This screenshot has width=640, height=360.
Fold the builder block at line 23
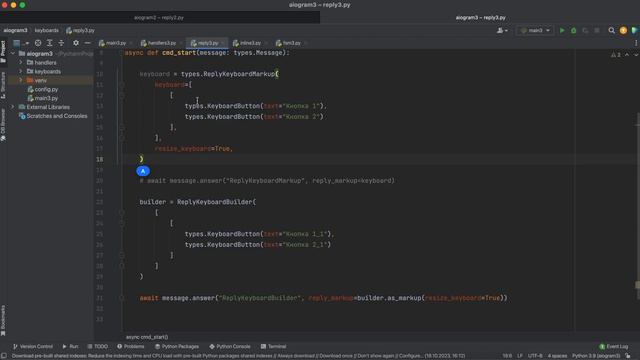(x=121, y=213)
